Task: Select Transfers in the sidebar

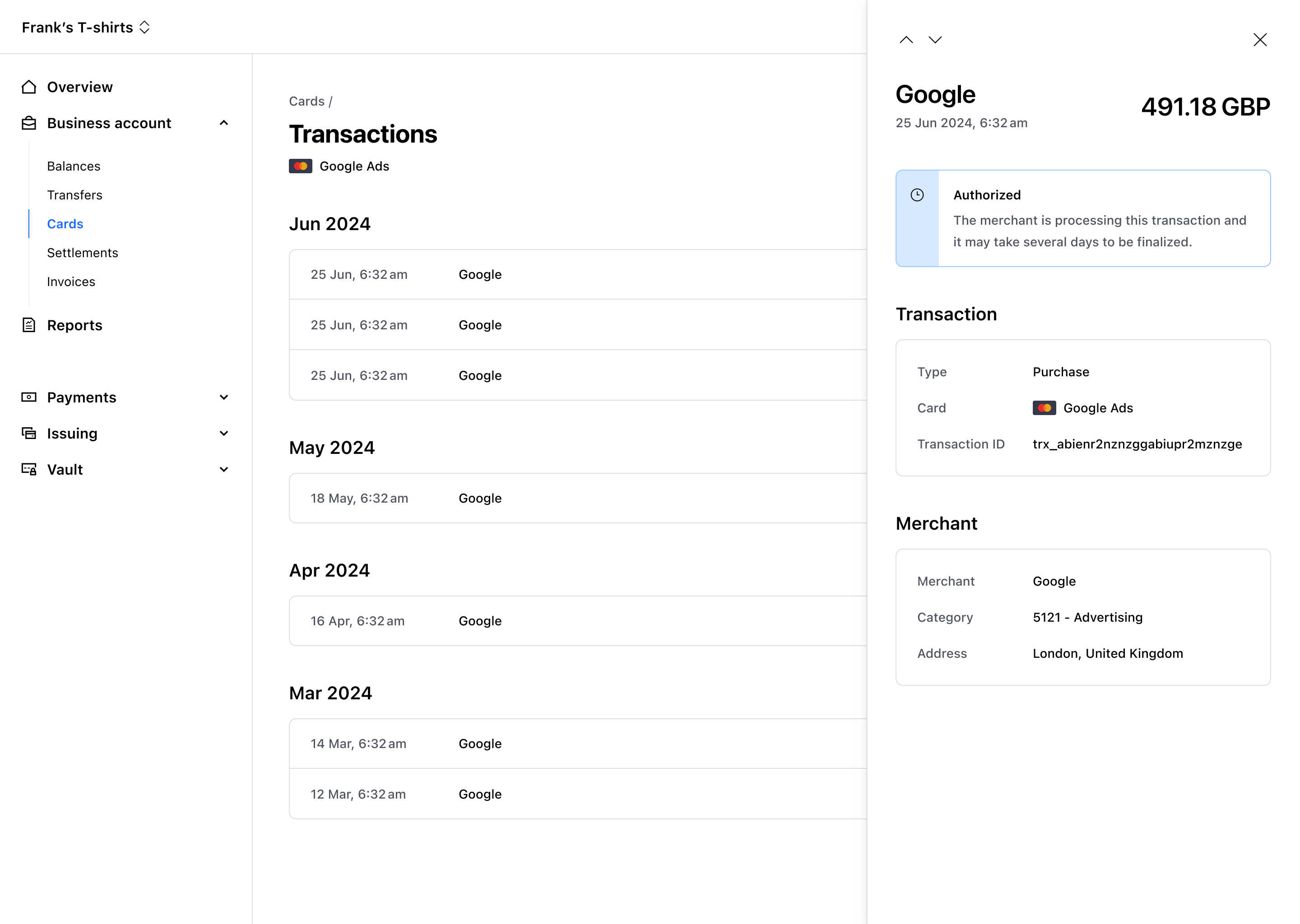Action: (74, 195)
